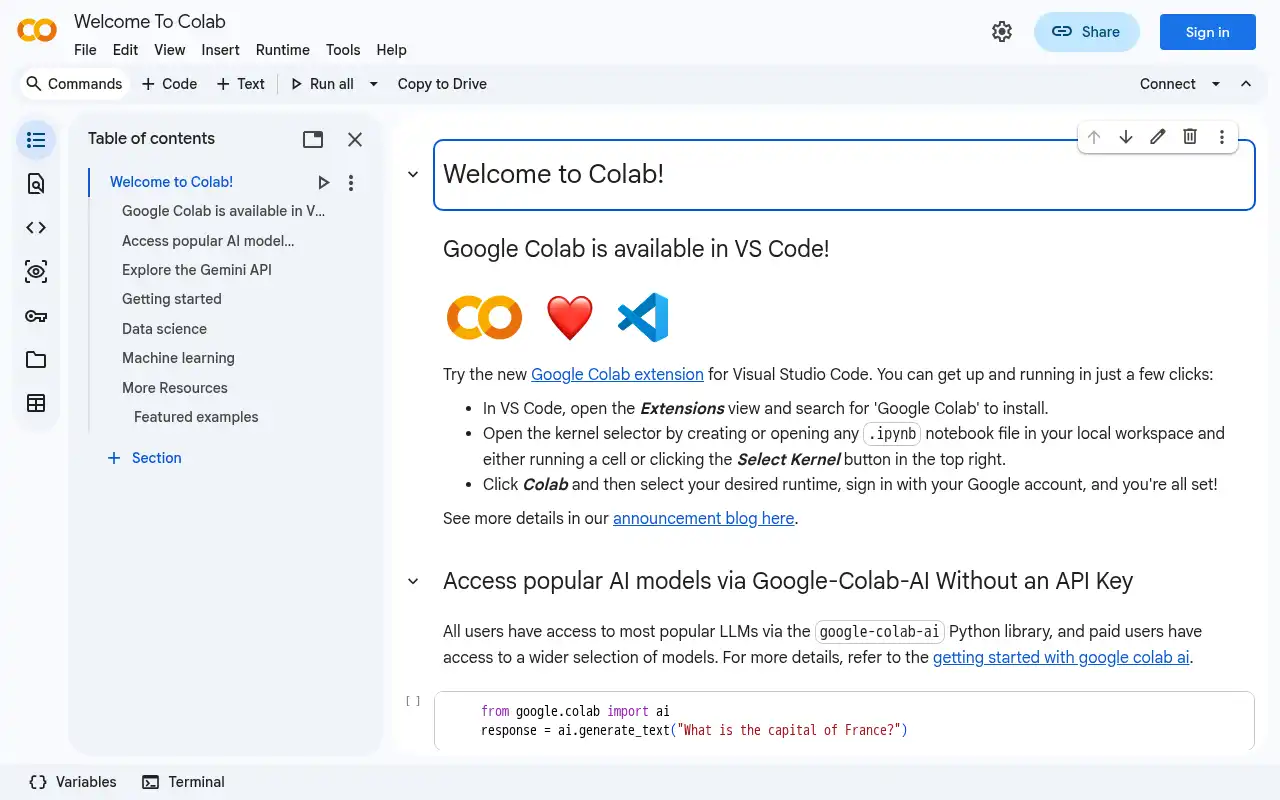Add a new Code cell
Image resolution: width=1280 pixels, height=800 pixels.
[x=169, y=84]
